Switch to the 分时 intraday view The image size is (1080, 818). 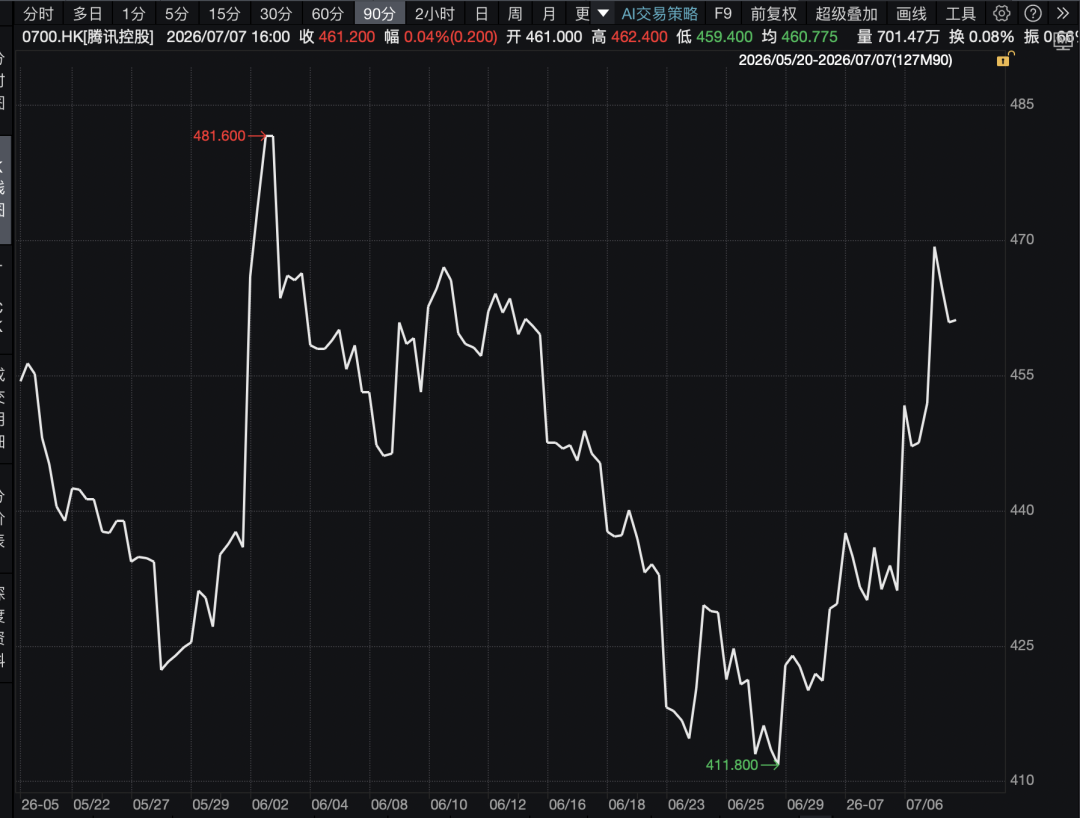coord(38,13)
